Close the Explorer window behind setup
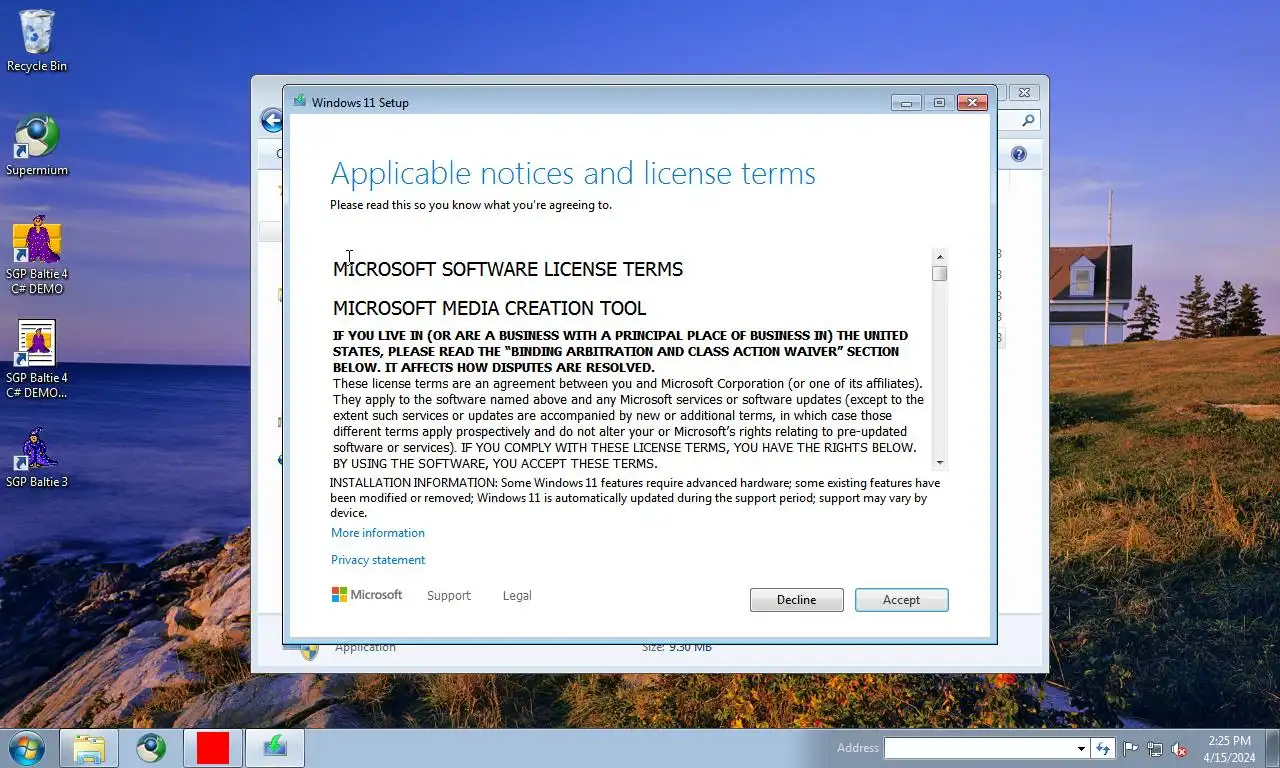Image resolution: width=1280 pixels, height=768 pixels. pos(1023,92)
